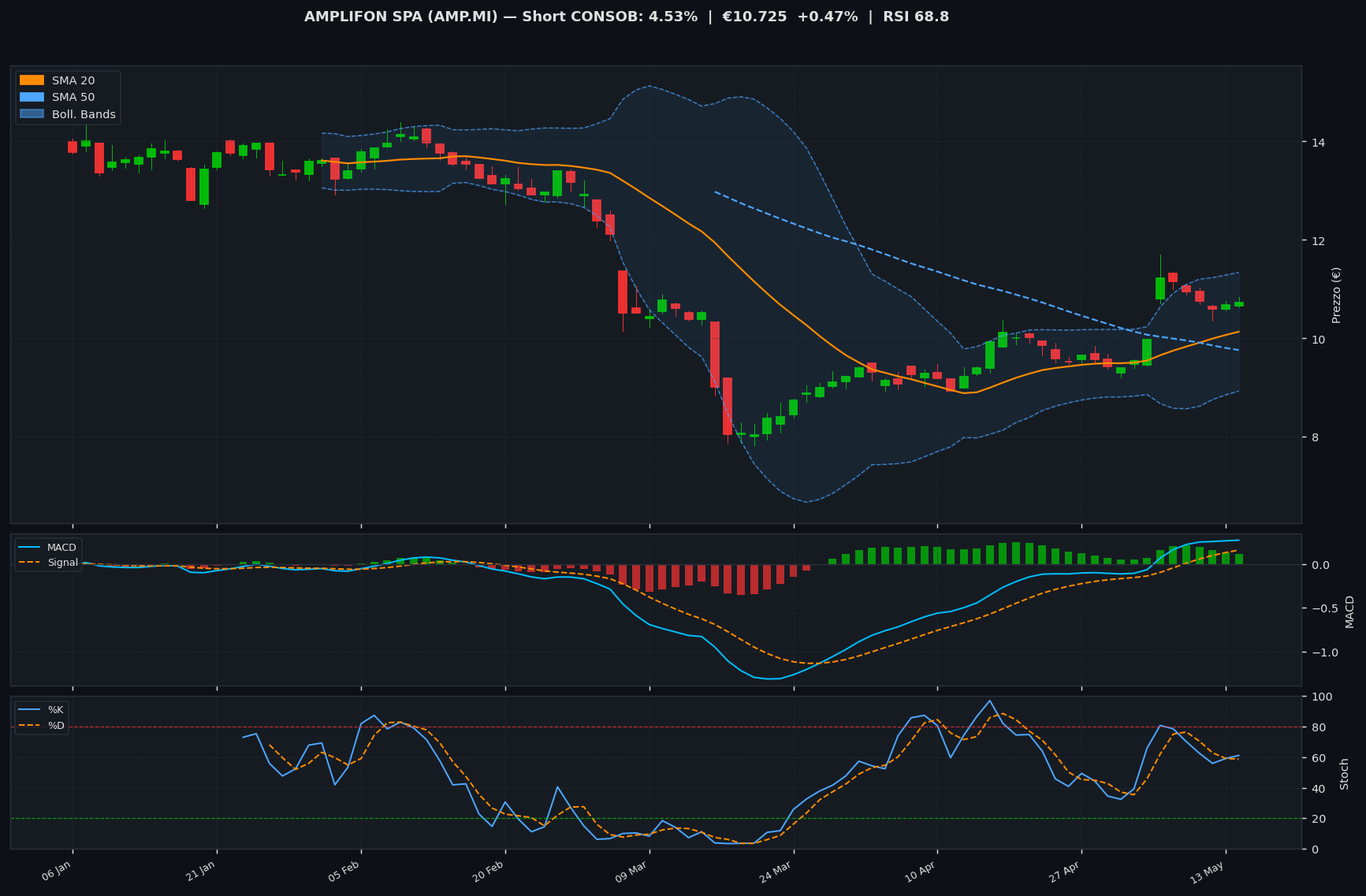Select the "%D" stochastic legend entry

56,726
